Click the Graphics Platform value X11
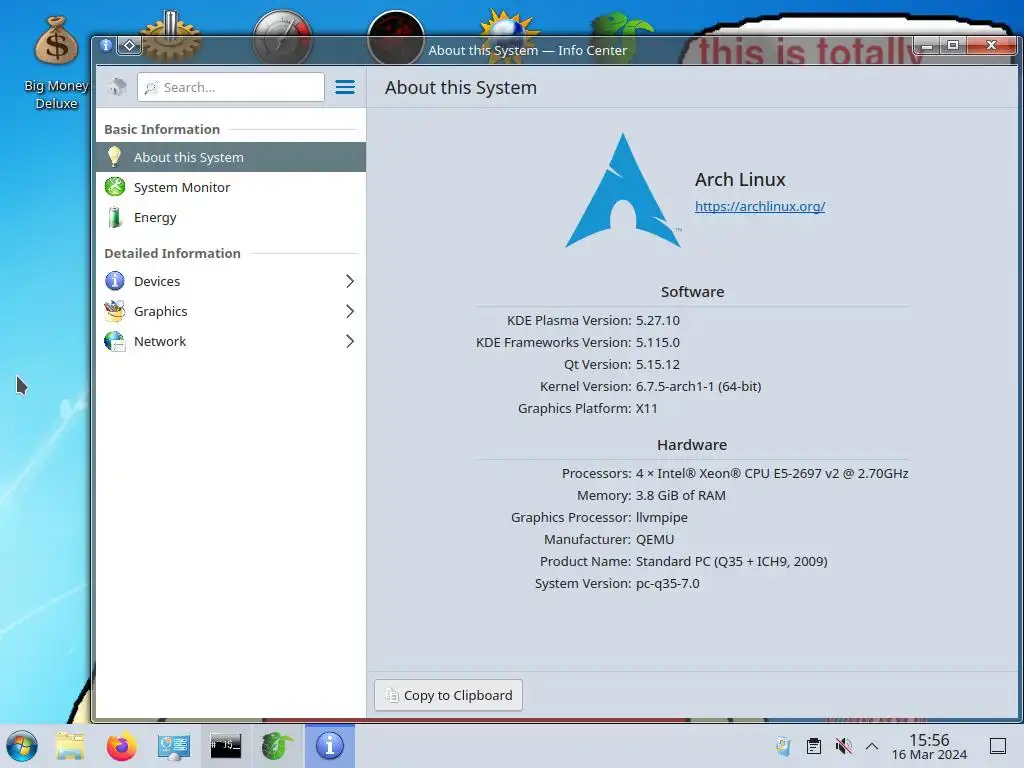This screenshot has height=768, width=1024. pos(647,409)
